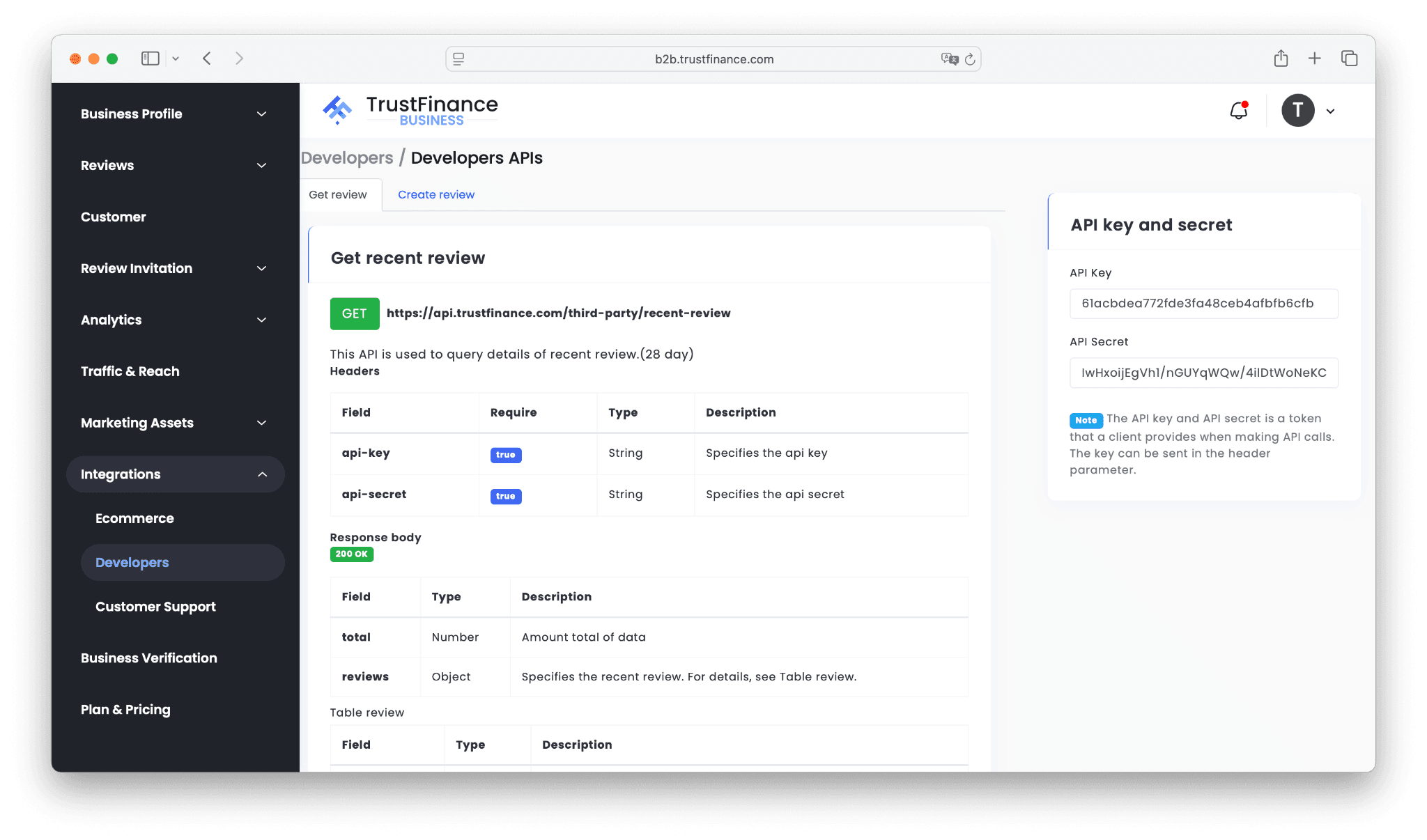This screenshot has height=840, width=1427.
Task: Click the translate icon in address bar
Action: 949,59
